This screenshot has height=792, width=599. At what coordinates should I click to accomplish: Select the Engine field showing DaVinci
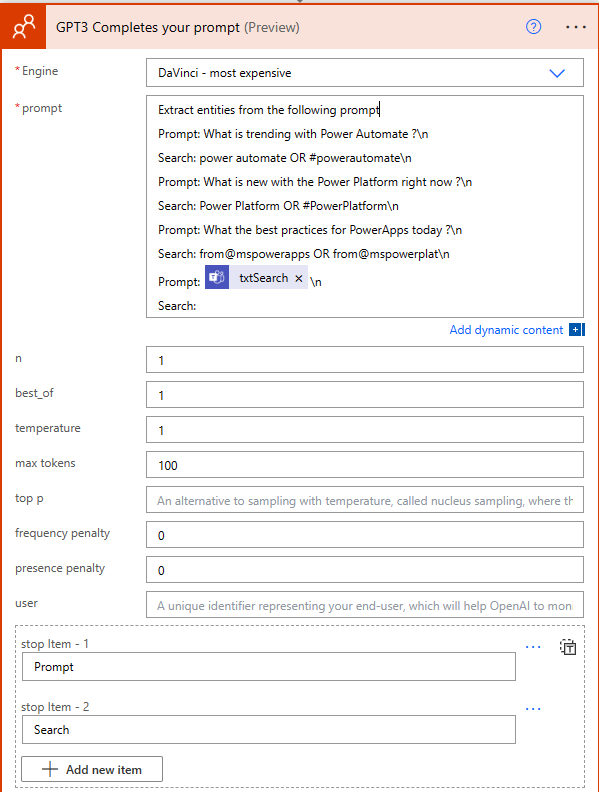point(365,73)
